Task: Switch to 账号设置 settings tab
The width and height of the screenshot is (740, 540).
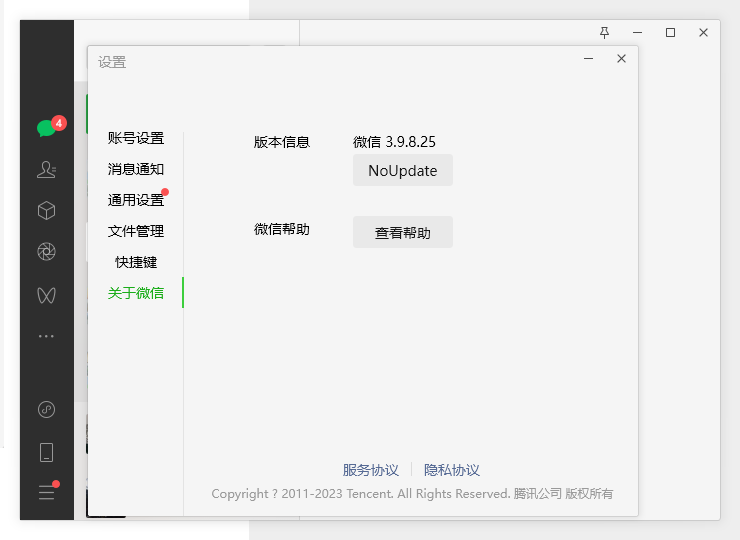Action: (136, 138)
